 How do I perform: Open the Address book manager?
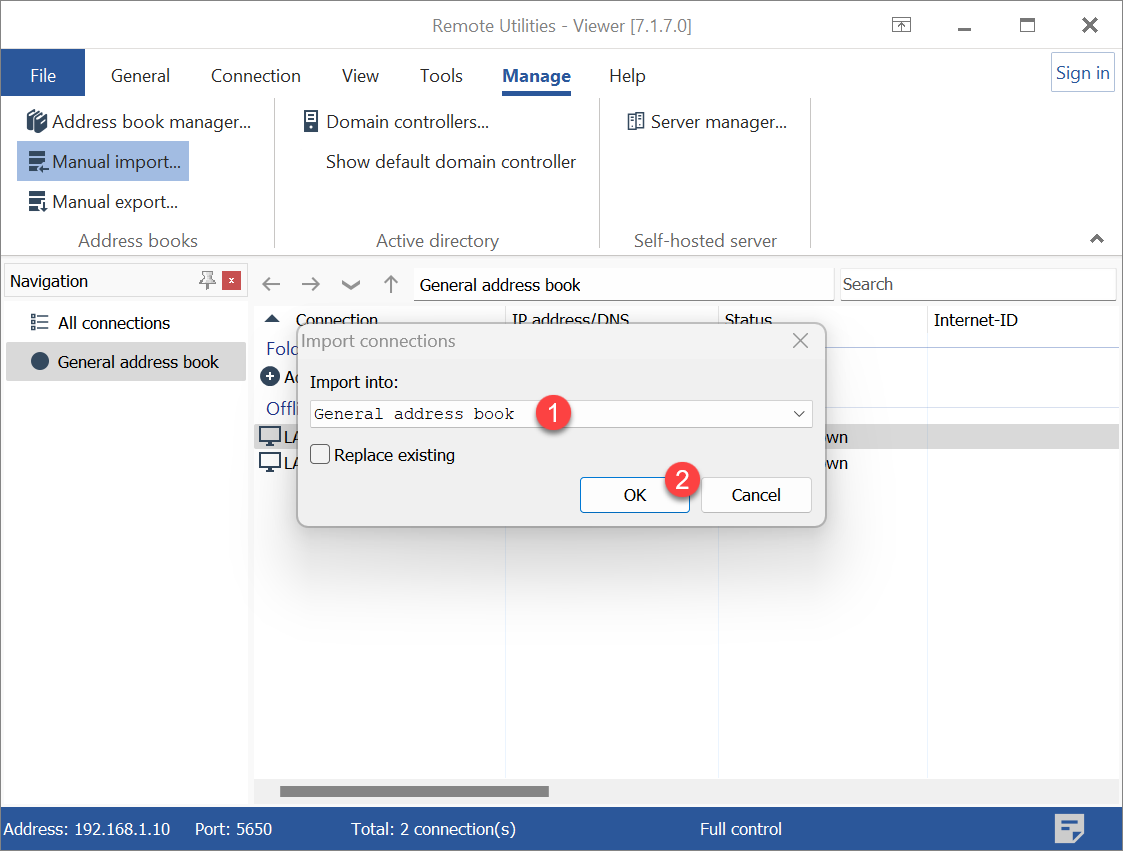pyautogui.click(x=139, y=122)
